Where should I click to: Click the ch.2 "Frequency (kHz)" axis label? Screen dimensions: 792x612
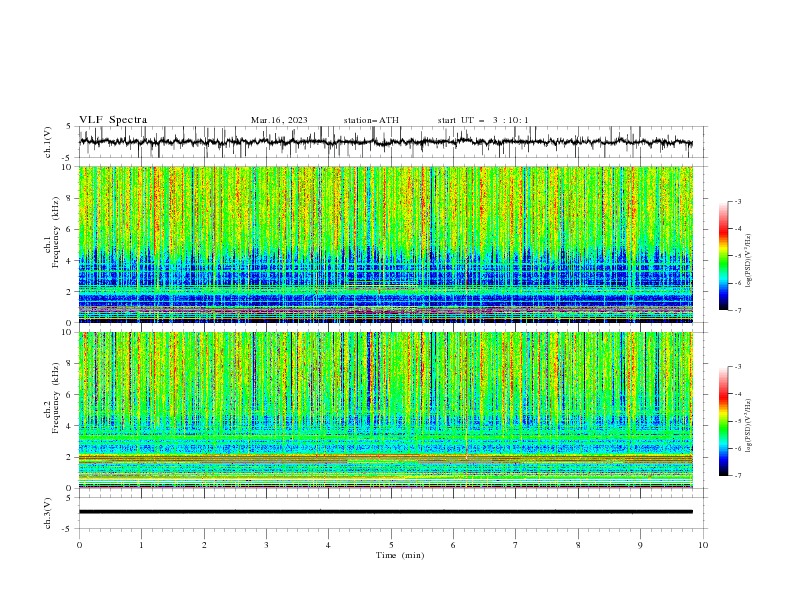point(56,398)
